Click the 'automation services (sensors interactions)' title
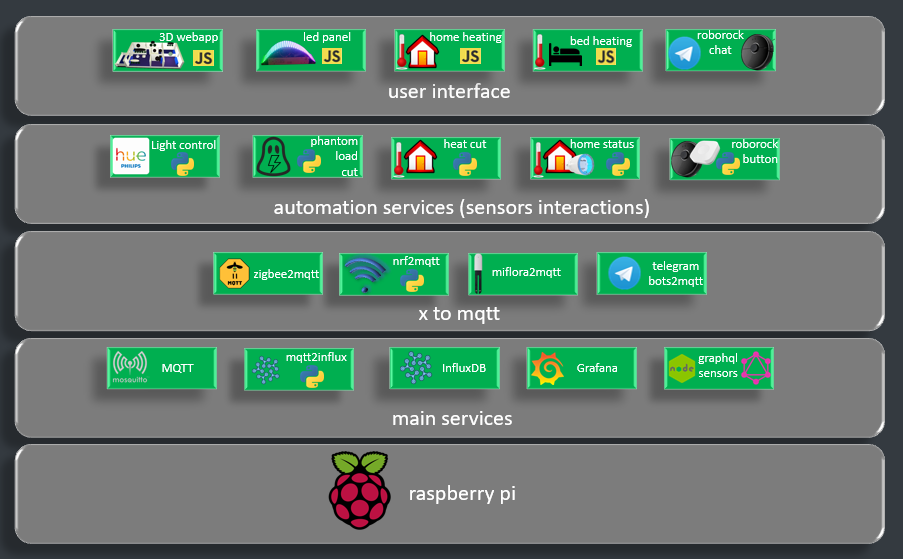The height and width of the screenshot is (559, 903). tap(461, 207)
